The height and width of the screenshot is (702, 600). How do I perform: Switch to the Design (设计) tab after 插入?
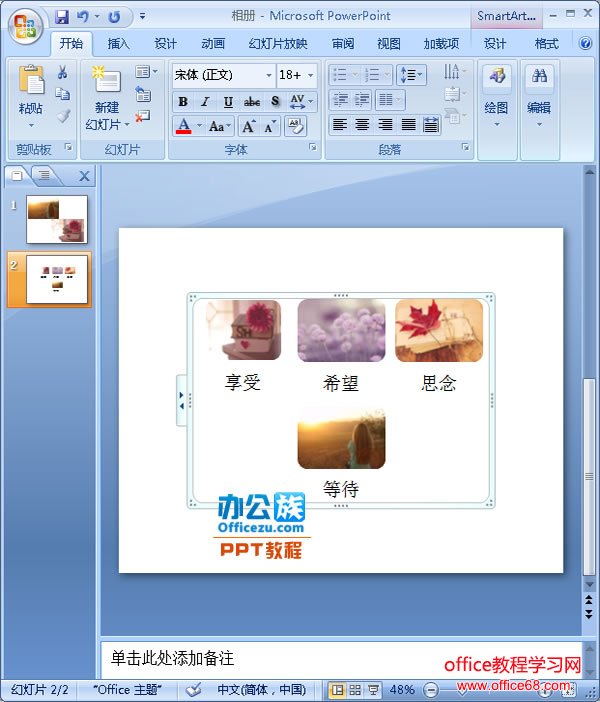coord(166,44)
